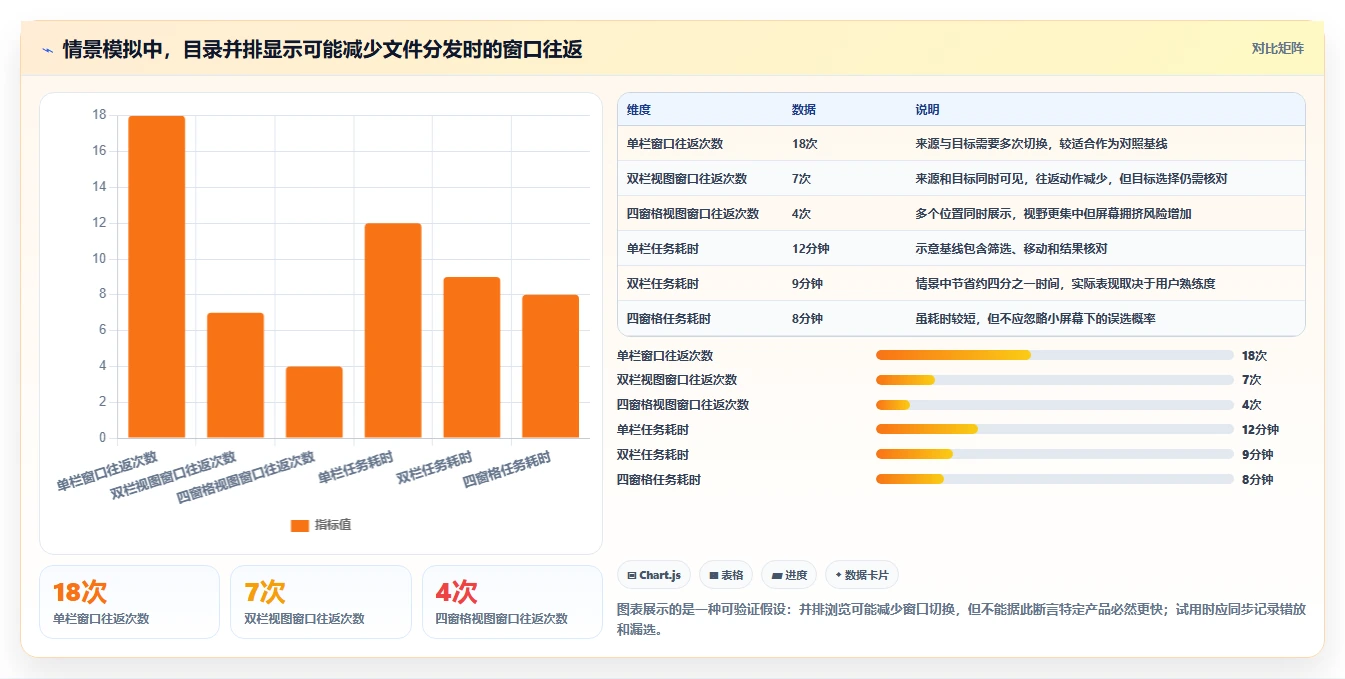Viewport: 1345px width, 679px height.
Task: Click the 4次 progress bar for 四窗格视图窗口往返次数
Action: (1054, 405)
